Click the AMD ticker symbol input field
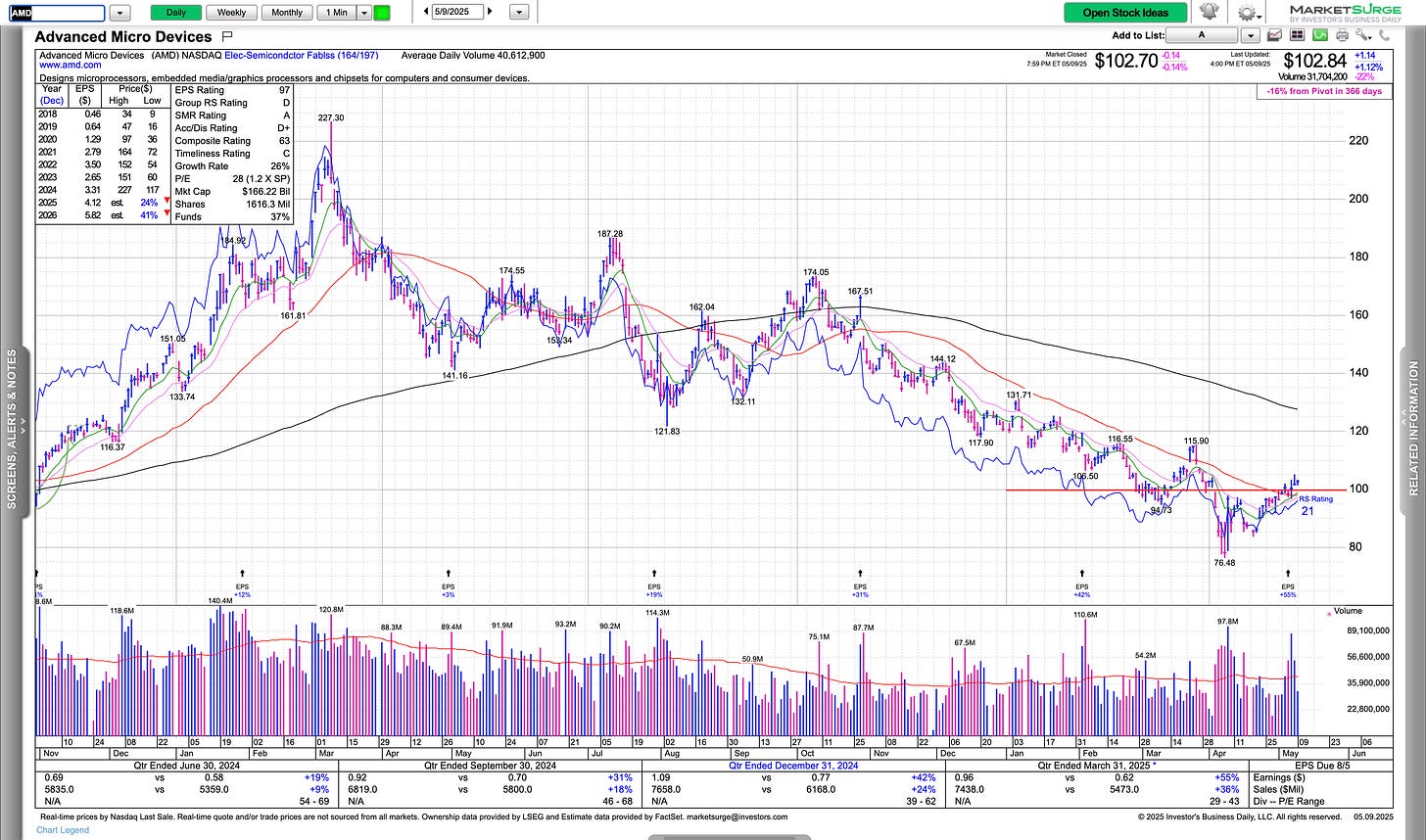The width and height of the screenshot is (1426, 840). pos(57,13)
